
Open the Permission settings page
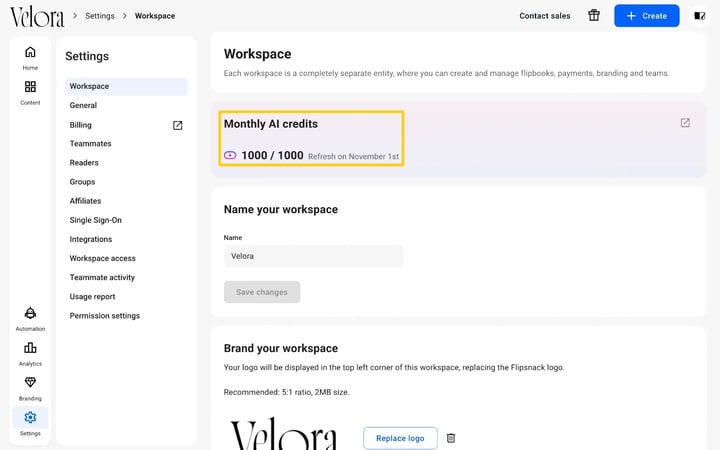pyautogui.click(x=105, y=316)
